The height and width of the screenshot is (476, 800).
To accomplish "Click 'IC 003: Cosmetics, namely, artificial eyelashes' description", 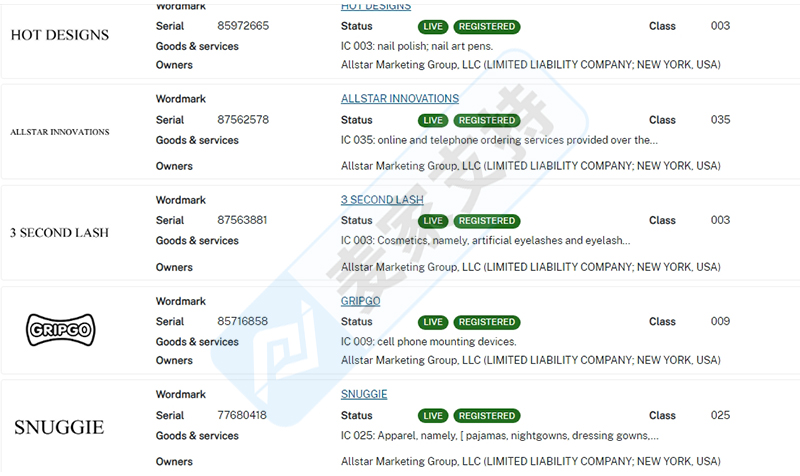I will 486,240.
